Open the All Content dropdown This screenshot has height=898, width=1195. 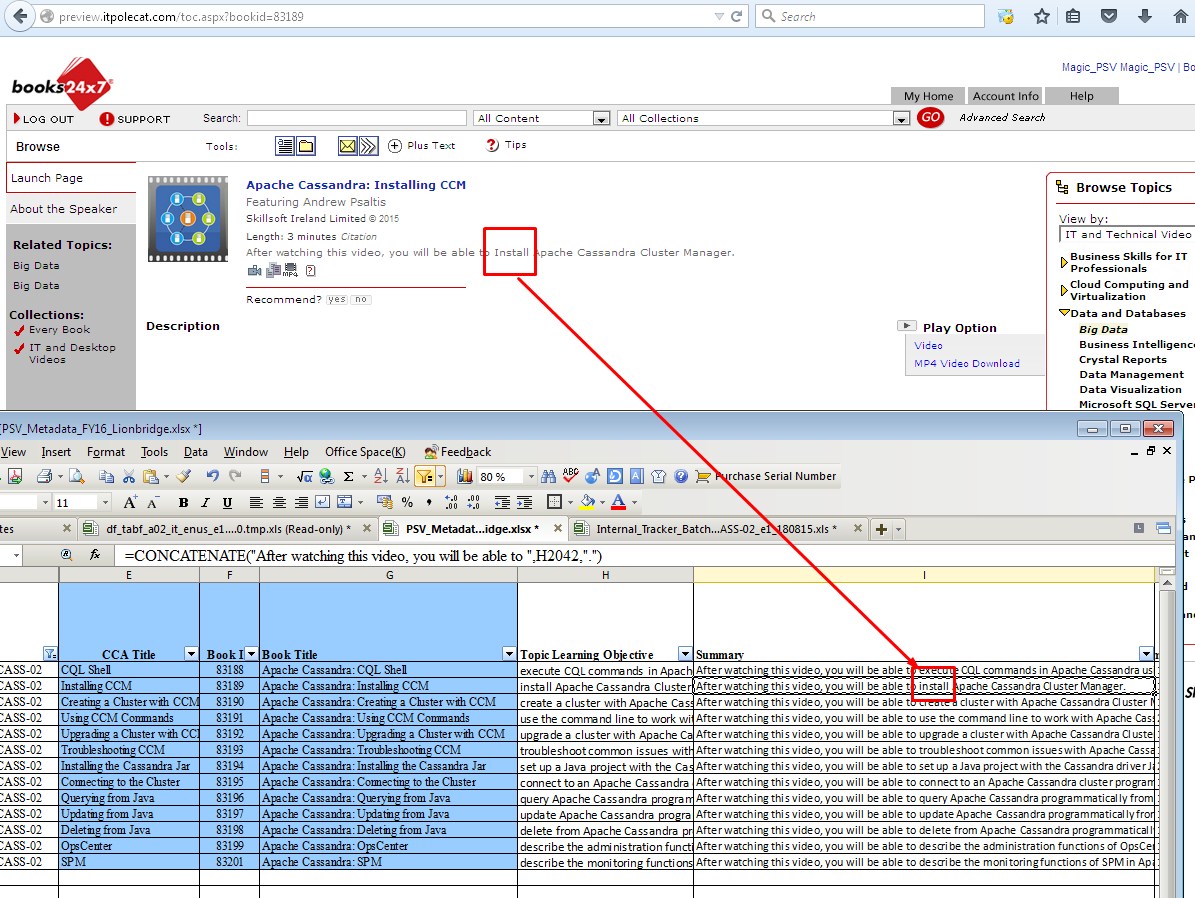[x=540, y=118]
